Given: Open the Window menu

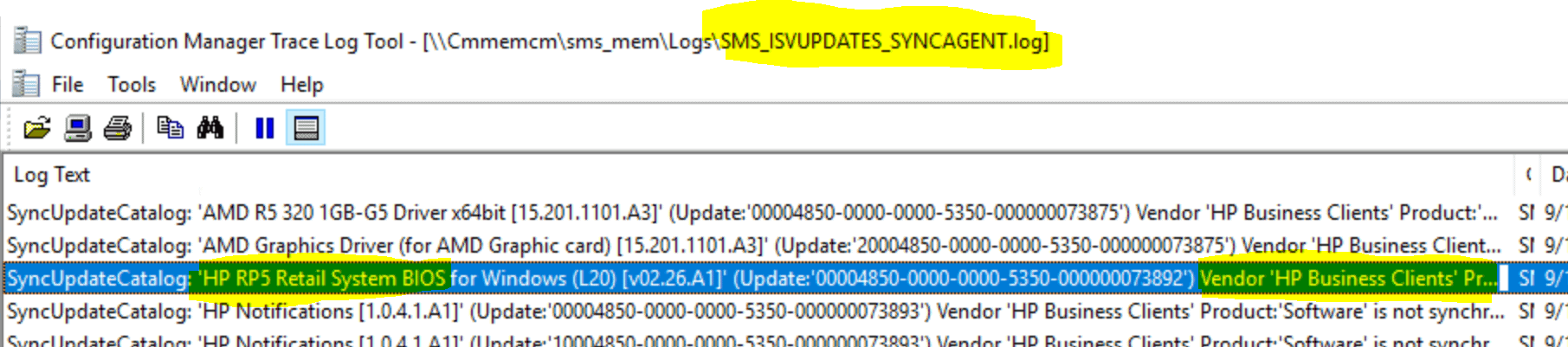Looking at the screenshot, I should (218, 85).
